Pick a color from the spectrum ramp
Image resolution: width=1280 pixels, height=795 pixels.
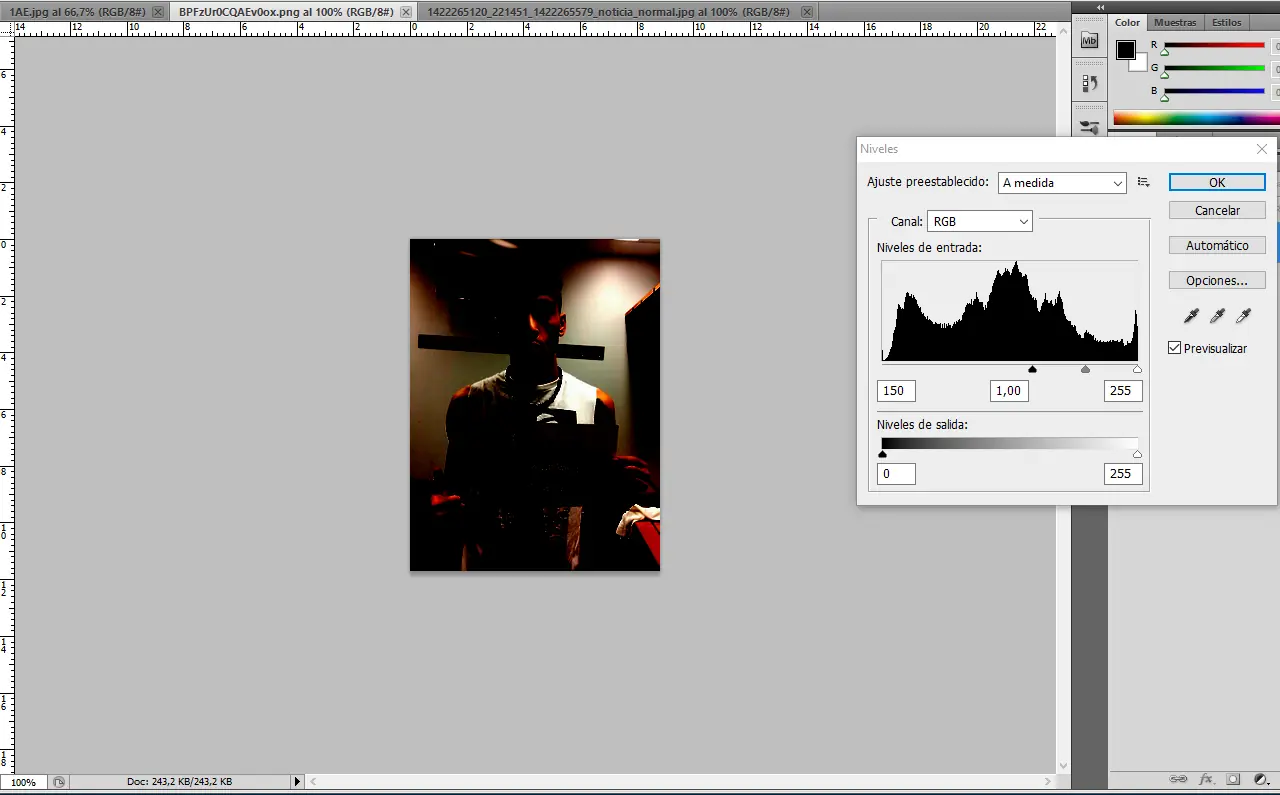coord(1196,118)
